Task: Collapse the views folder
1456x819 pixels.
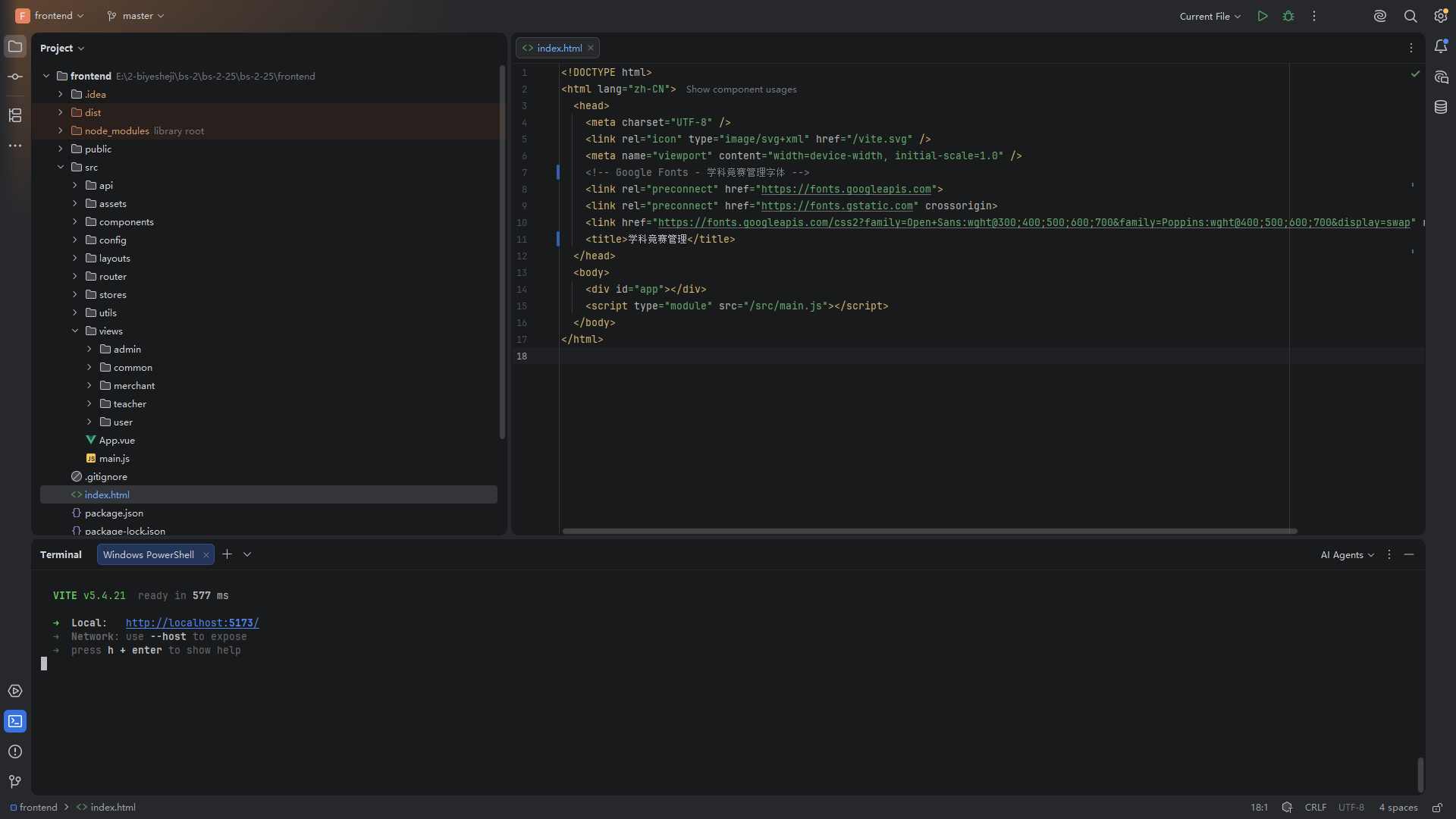Action: [x=75, y=331]
